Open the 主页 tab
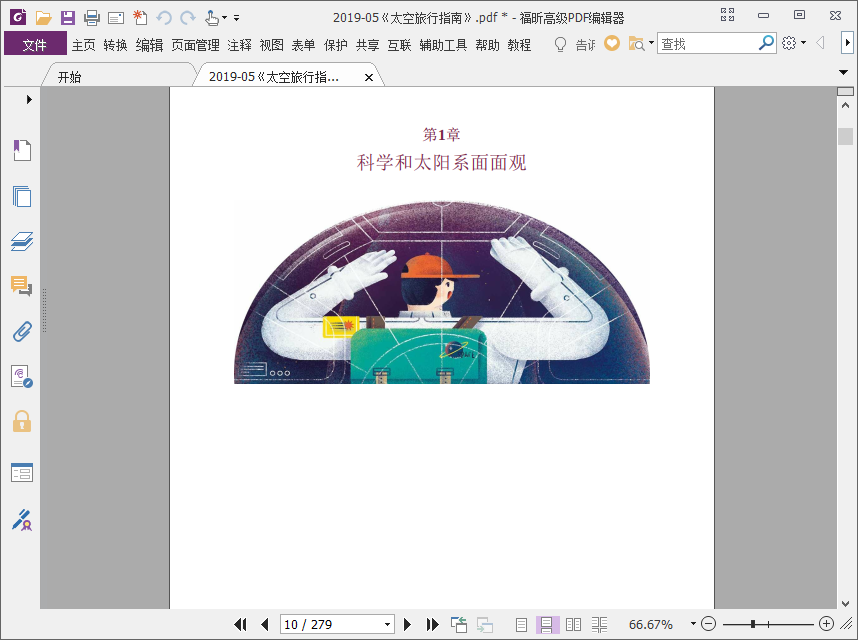 [x=84, y=45]
